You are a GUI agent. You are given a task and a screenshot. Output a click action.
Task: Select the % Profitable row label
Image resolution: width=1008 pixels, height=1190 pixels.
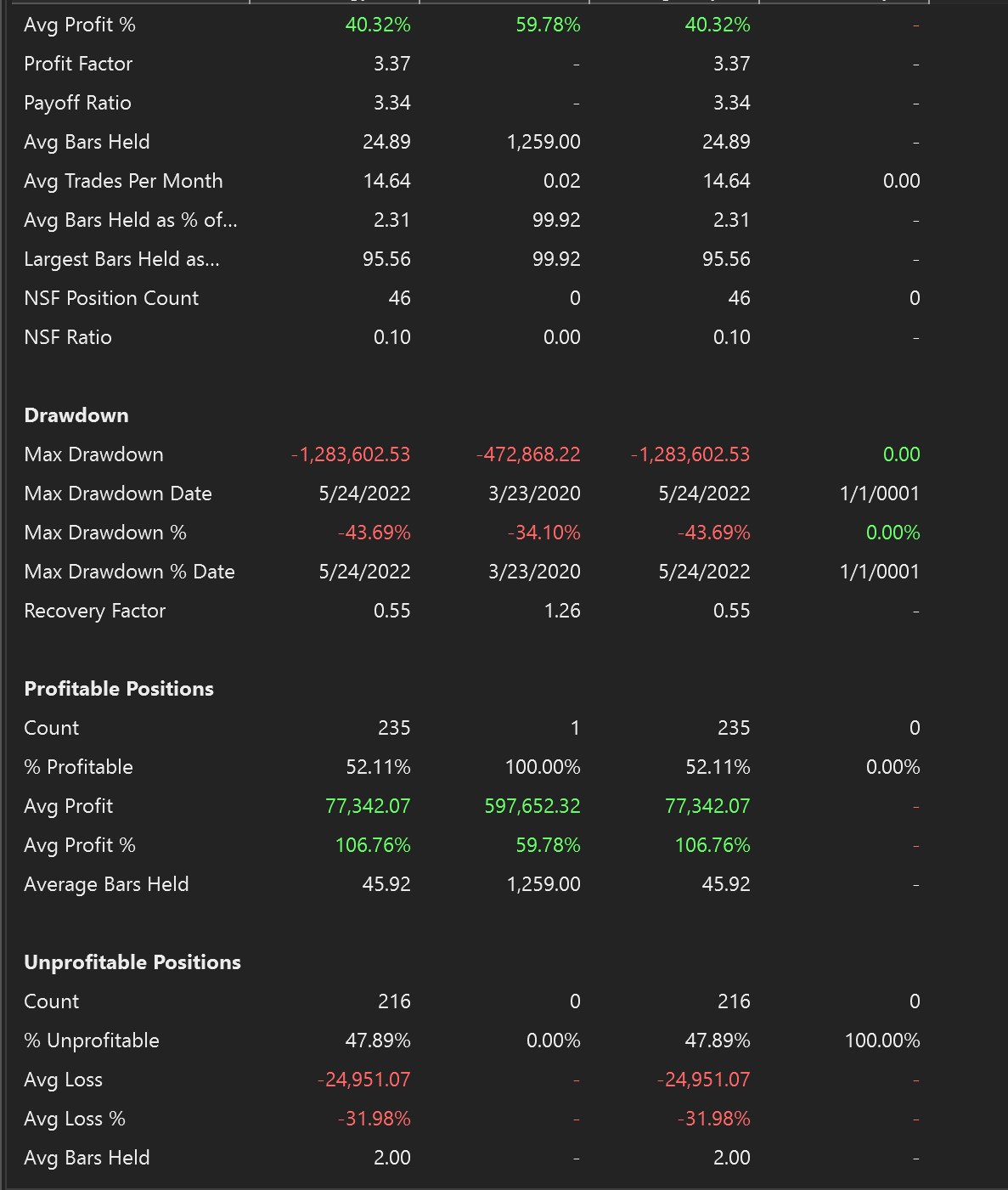79,767
